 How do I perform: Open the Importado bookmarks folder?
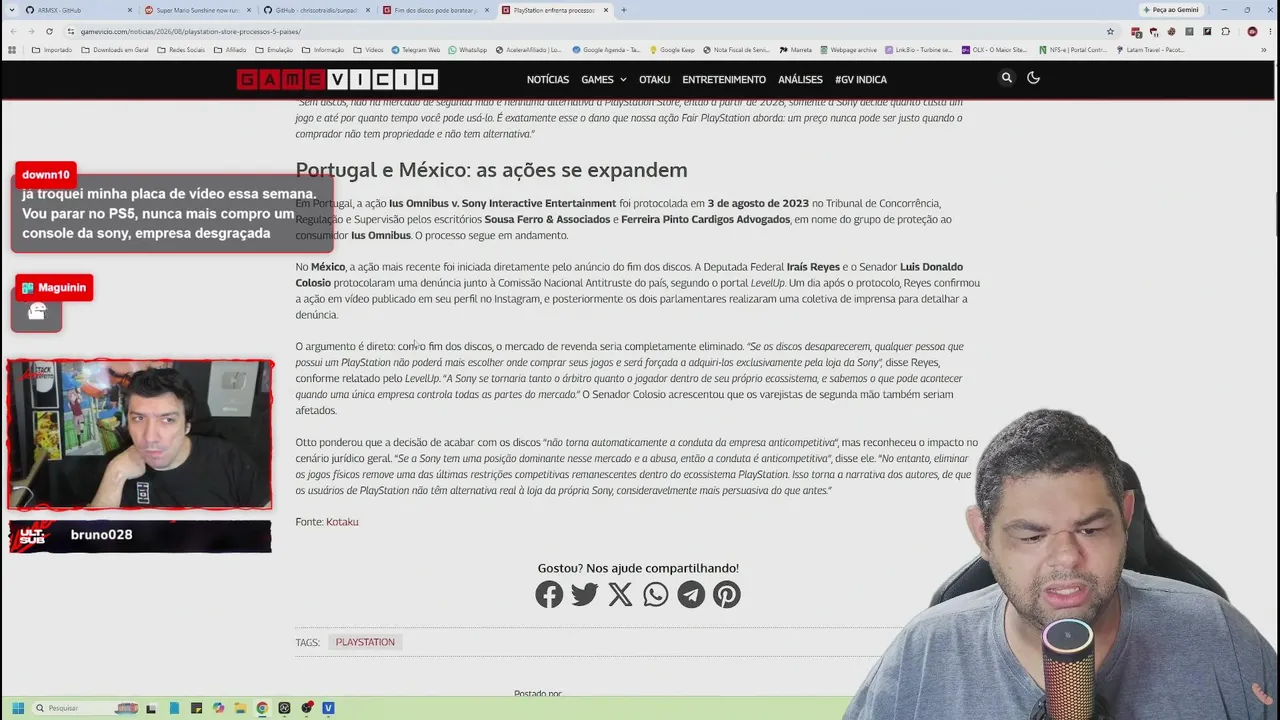[x=52, y=49]
